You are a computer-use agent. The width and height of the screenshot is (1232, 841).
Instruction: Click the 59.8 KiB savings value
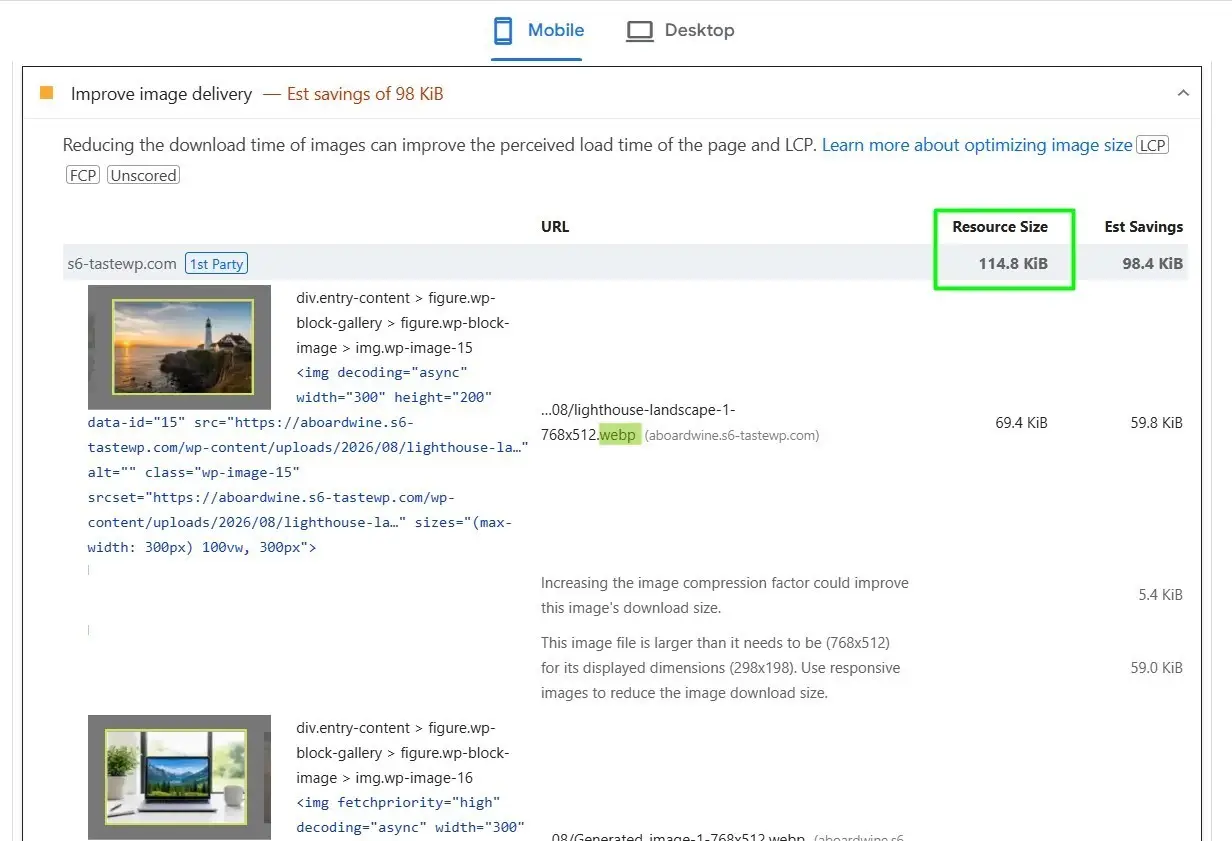coord(1157,423)
